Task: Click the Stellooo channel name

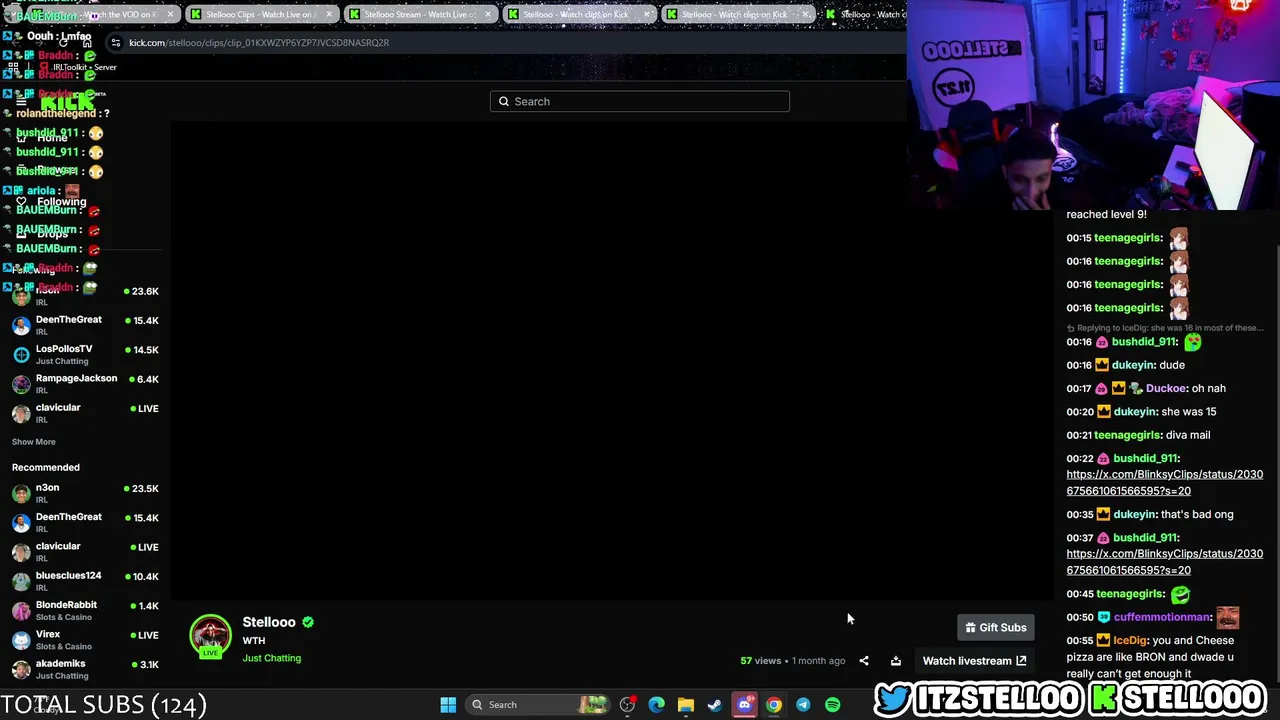Action: click(269, 622)
